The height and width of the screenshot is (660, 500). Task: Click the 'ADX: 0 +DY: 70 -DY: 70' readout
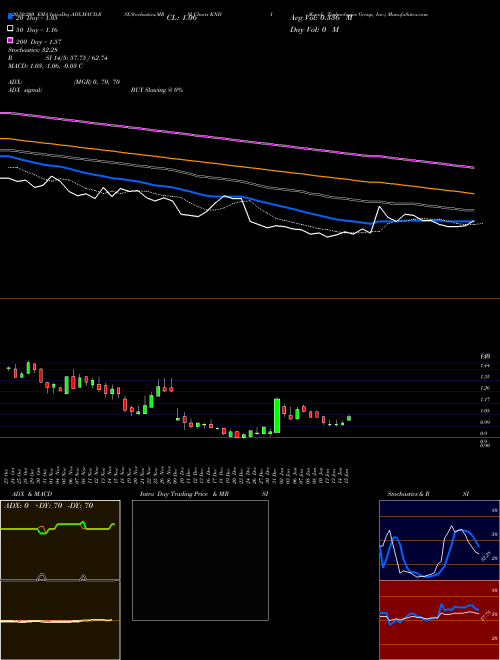48,506
